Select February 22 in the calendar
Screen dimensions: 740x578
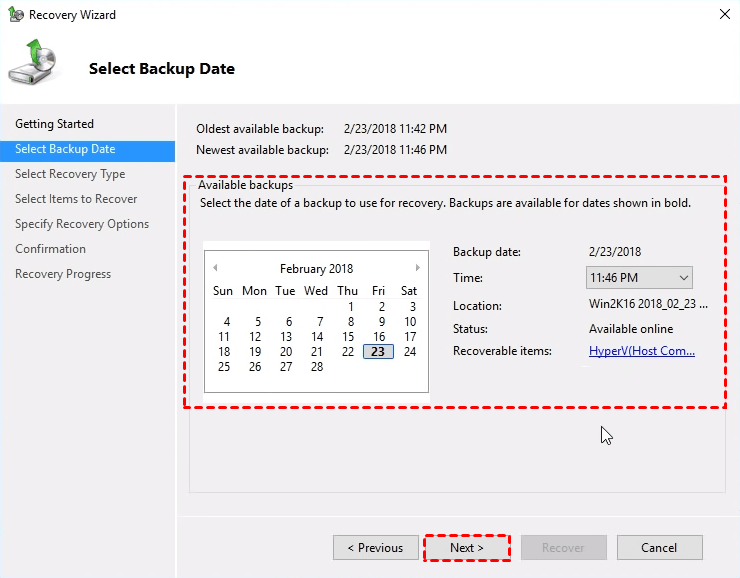tap(348, 352)
